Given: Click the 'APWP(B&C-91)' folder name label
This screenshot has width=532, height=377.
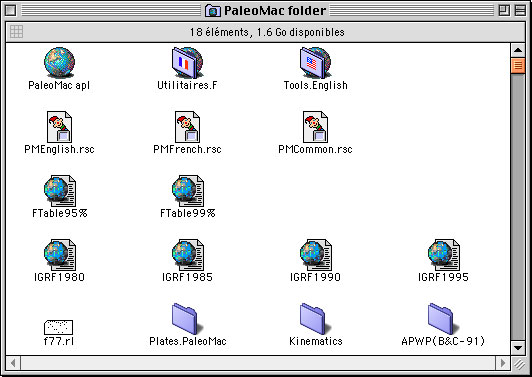Looking at the screenshot, I should (x=443, y=341).
